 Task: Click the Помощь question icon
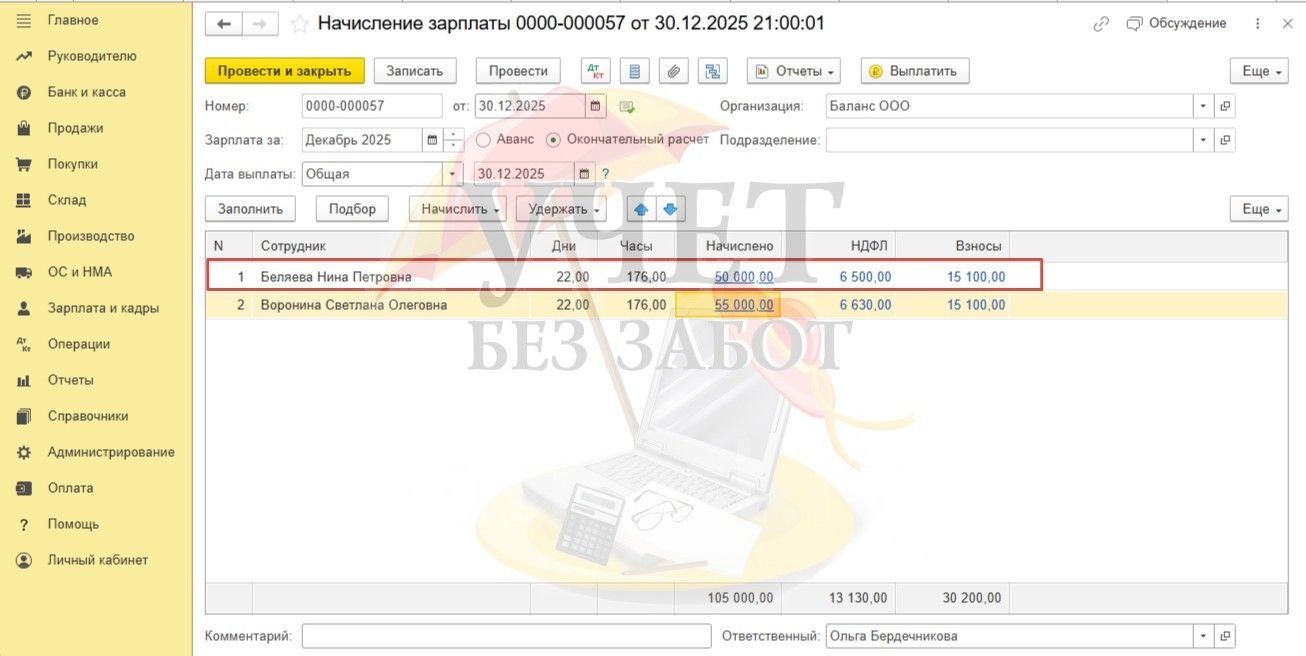coord(24,524)
